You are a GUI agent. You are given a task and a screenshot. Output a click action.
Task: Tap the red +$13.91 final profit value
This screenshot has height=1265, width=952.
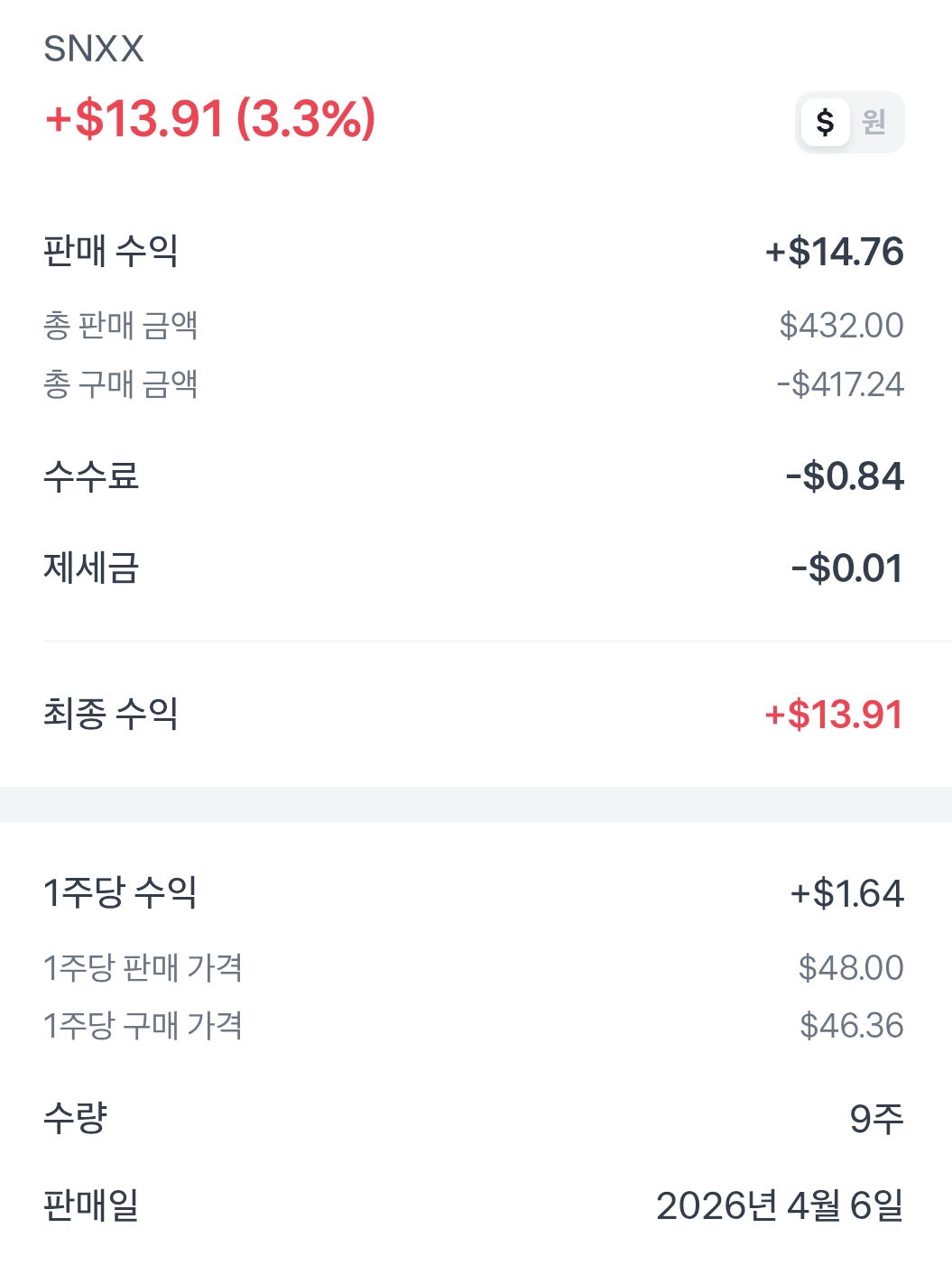point(833,715)
